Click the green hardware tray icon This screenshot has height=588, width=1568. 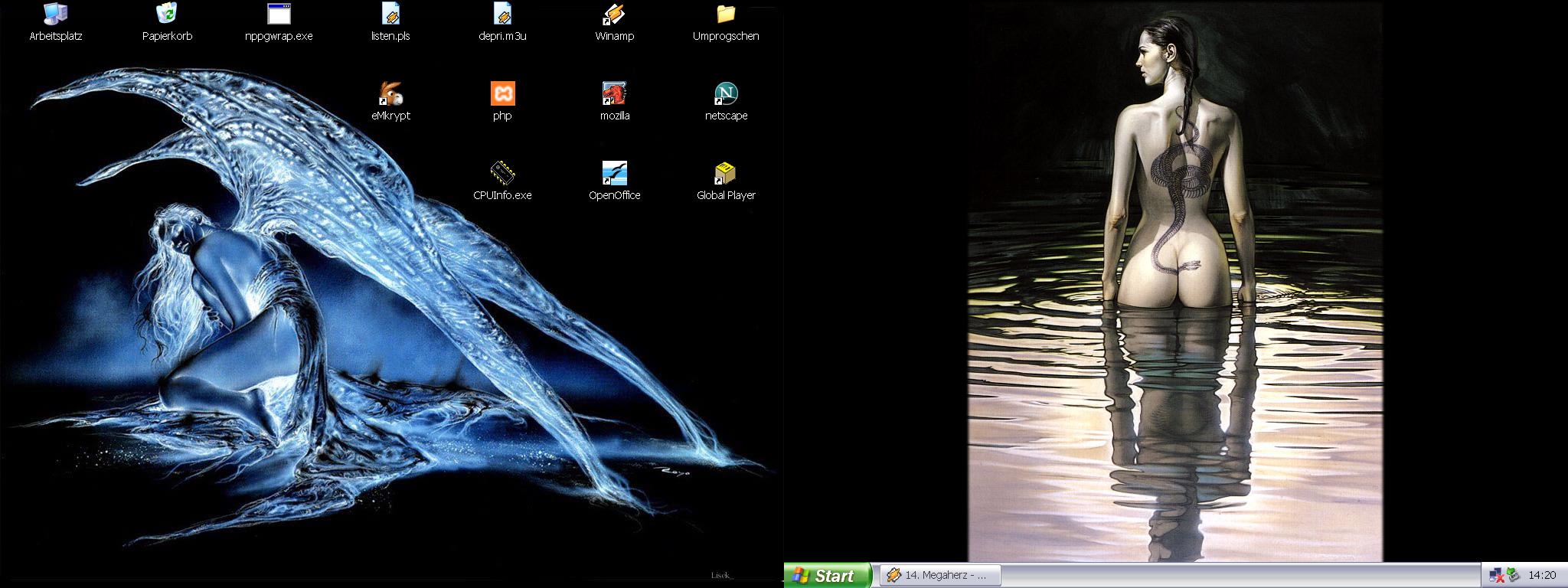point(1513,575)
